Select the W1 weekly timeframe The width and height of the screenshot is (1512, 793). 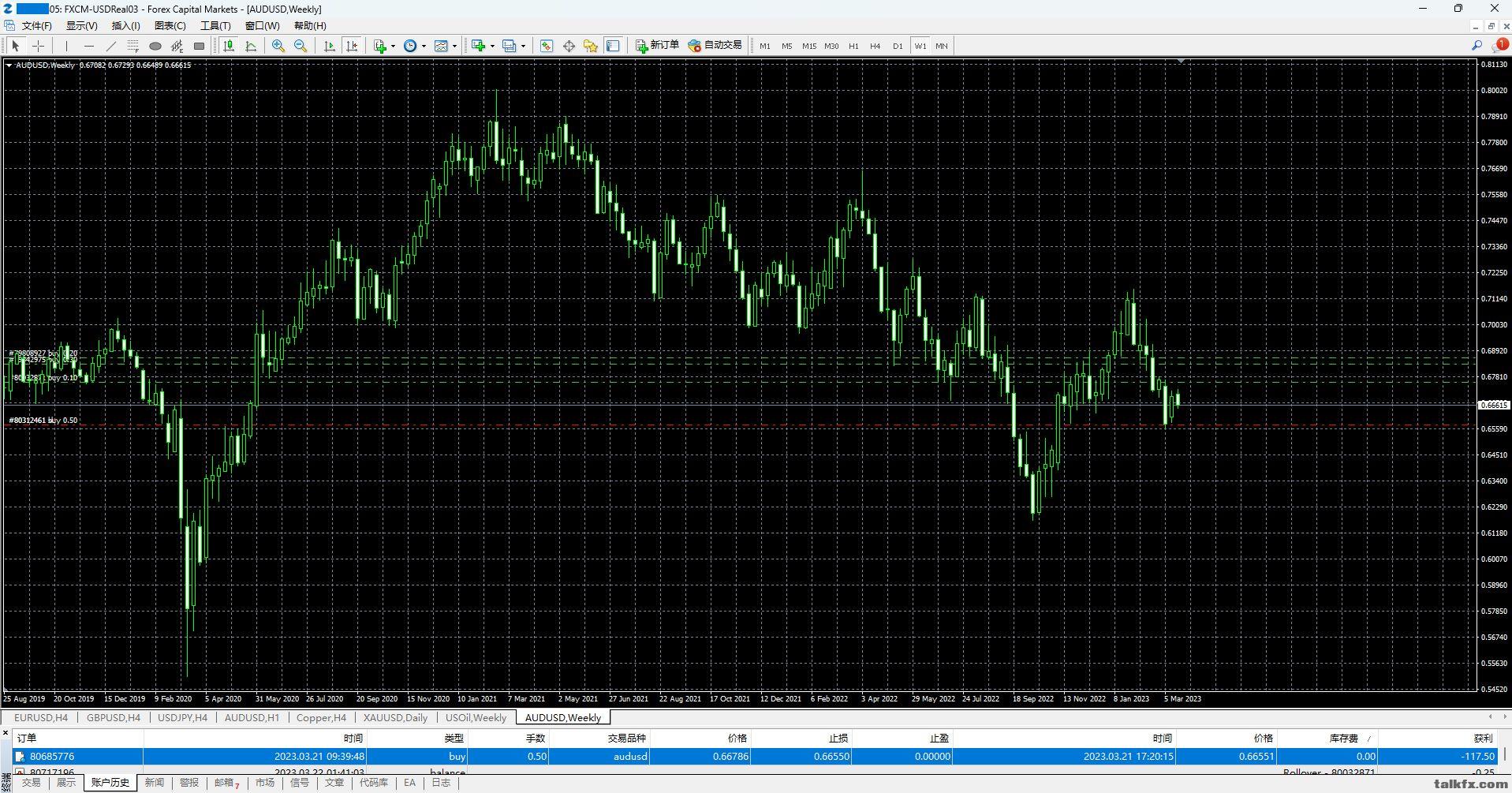(x=920, y=46)
